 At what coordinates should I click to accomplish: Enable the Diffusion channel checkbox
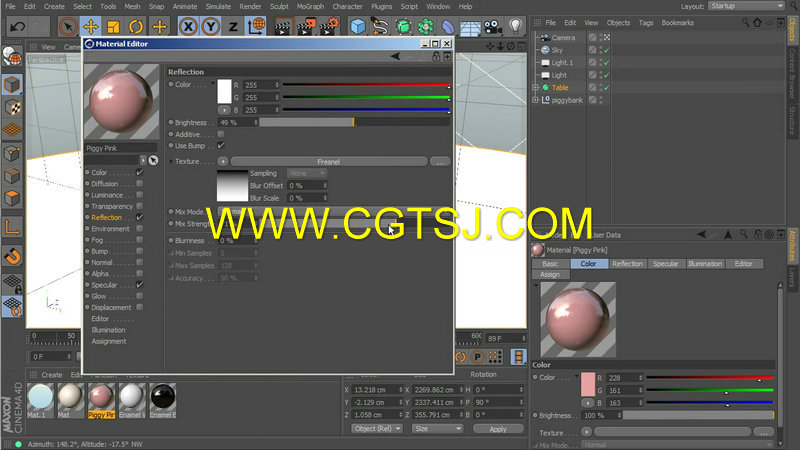(x=140, y=184)
